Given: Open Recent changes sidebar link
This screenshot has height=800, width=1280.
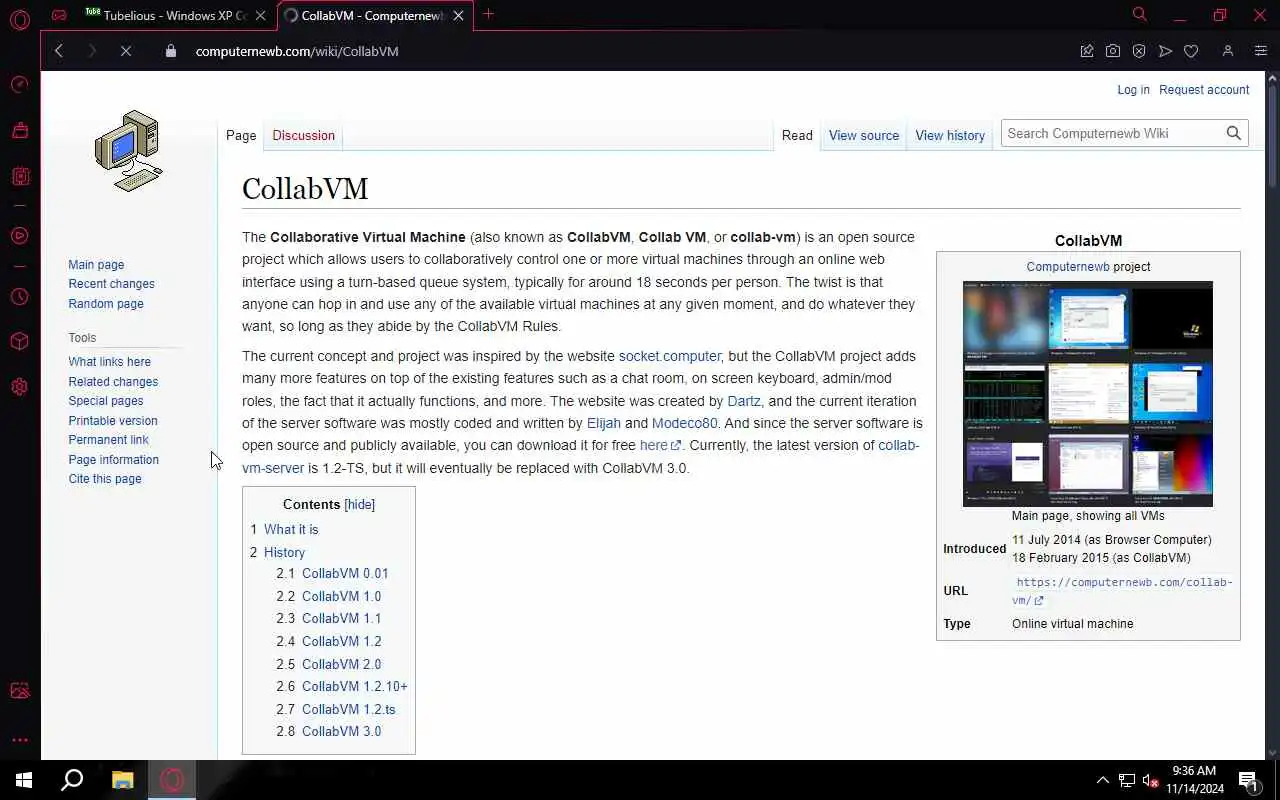Looking at the screenshot, I should click(111, 284).
